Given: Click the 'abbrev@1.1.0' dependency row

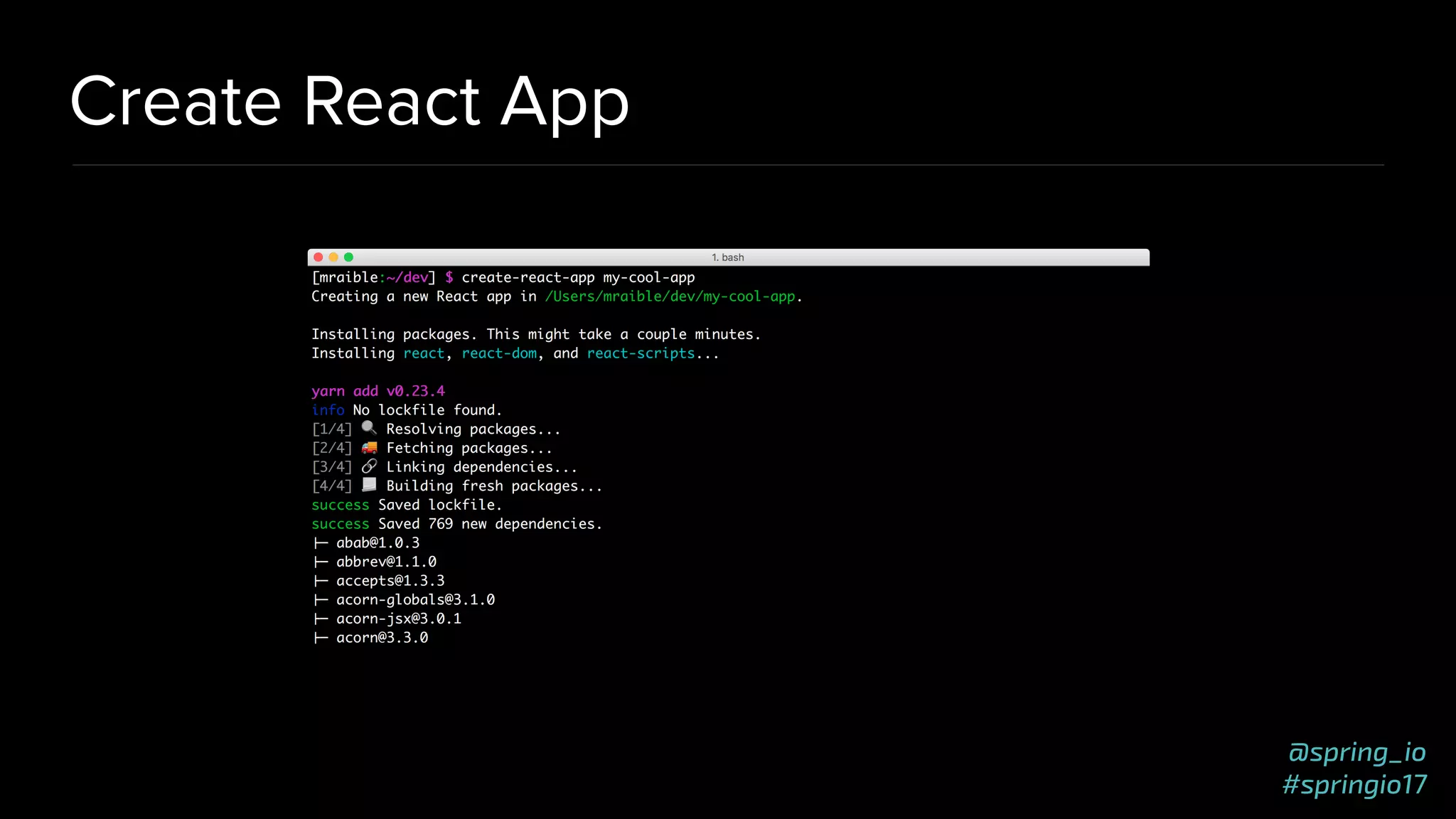Looking at the screenshot, I should point(375,562).
